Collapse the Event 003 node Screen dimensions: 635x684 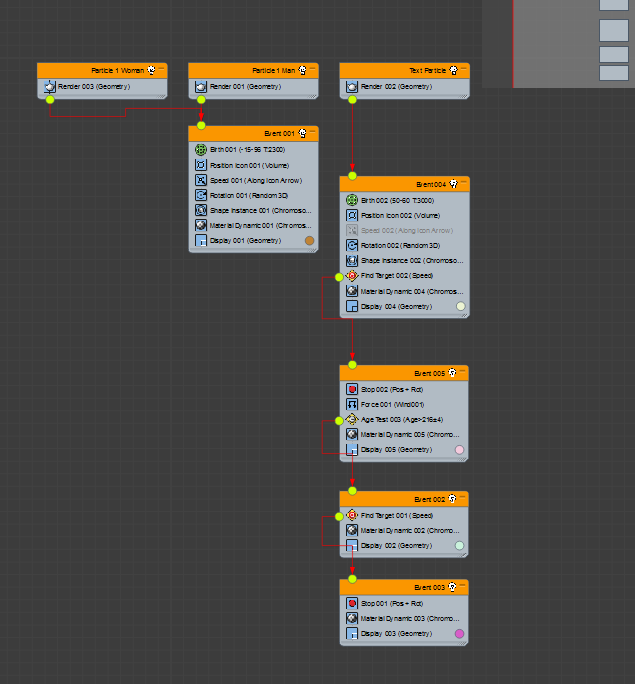(462, 585)
